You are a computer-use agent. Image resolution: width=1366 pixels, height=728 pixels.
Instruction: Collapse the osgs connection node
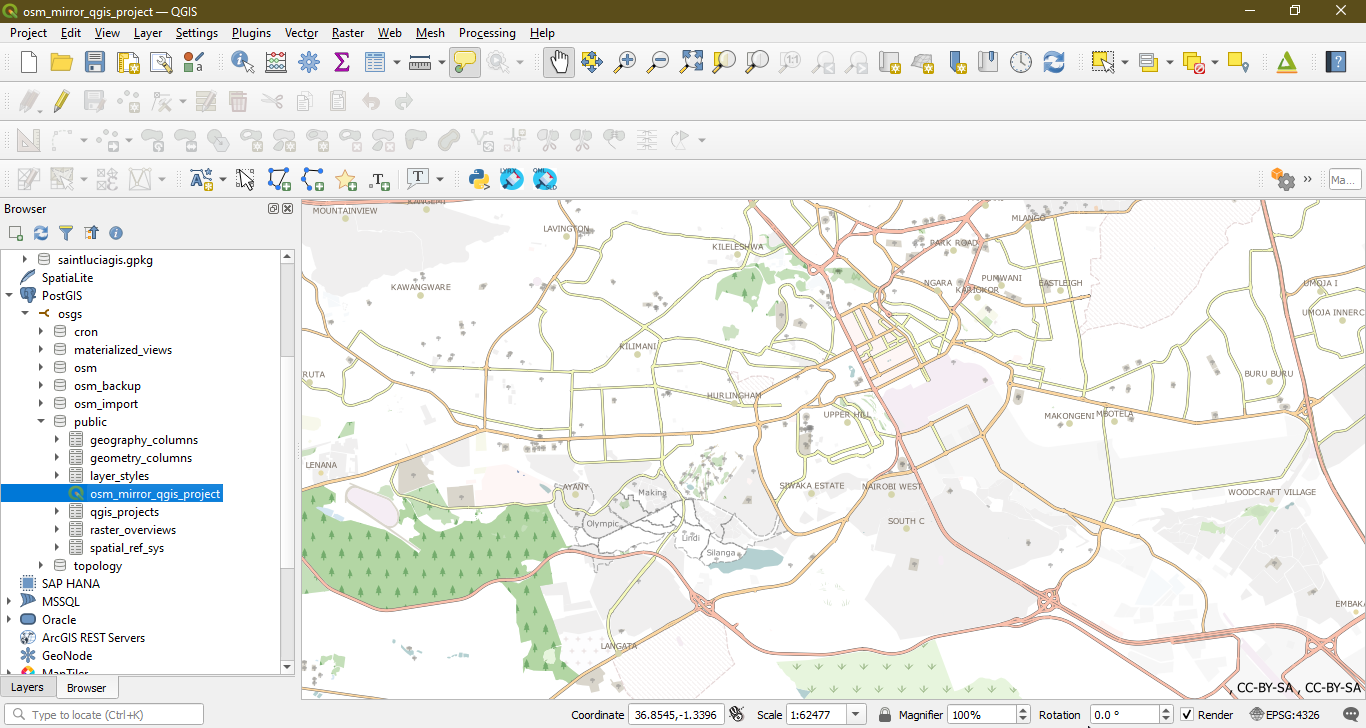[x=25, y=314]
